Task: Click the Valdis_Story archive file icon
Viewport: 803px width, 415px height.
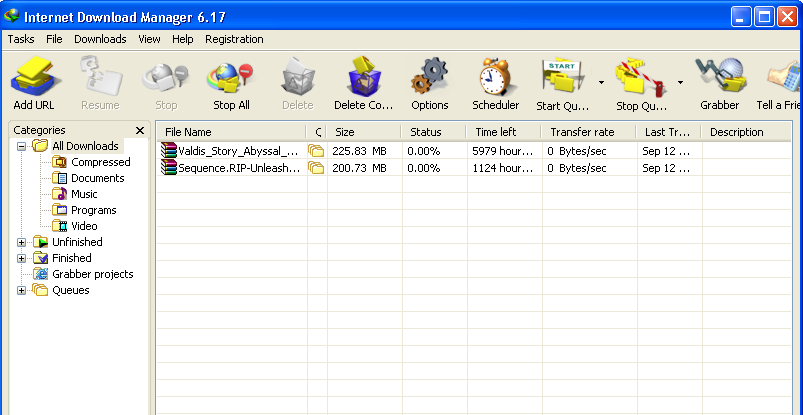Action: click(x=168, y=151)
